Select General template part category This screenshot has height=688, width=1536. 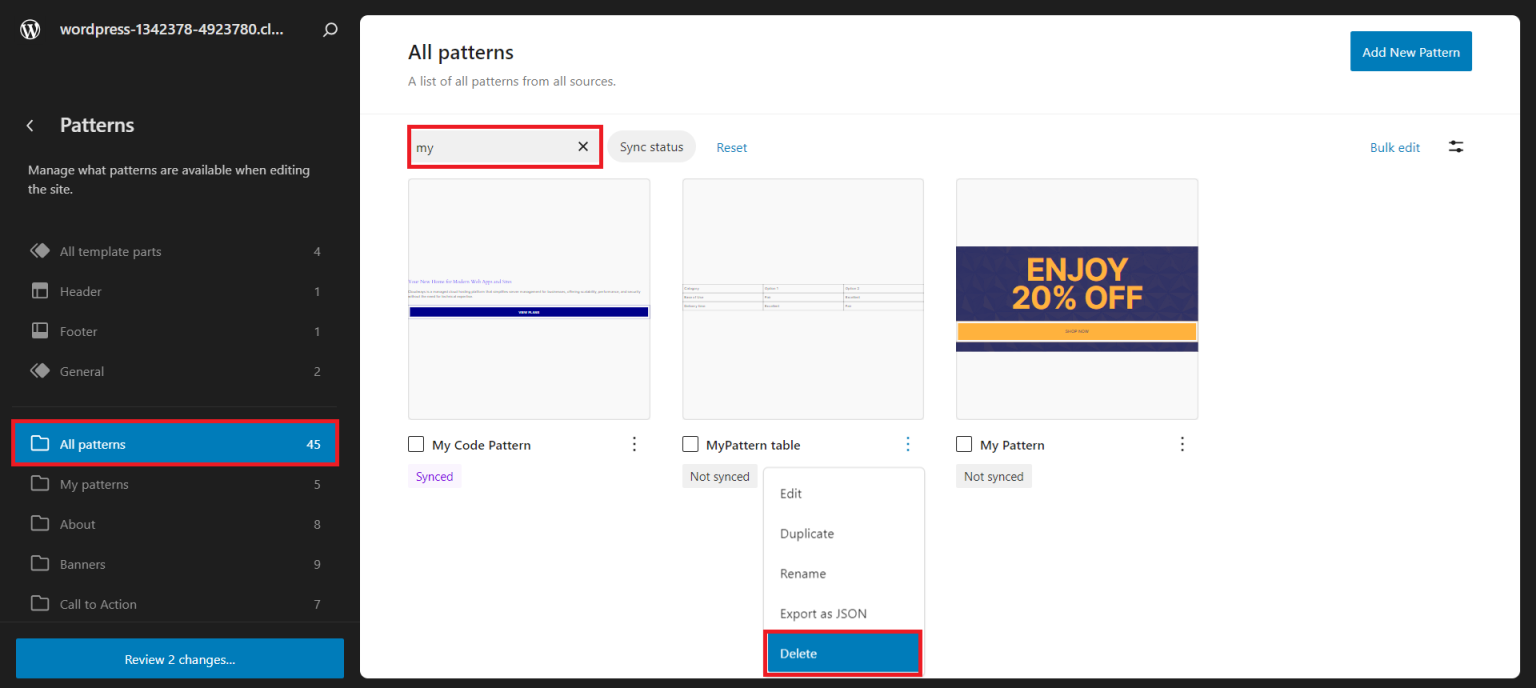tap(176, 371)
